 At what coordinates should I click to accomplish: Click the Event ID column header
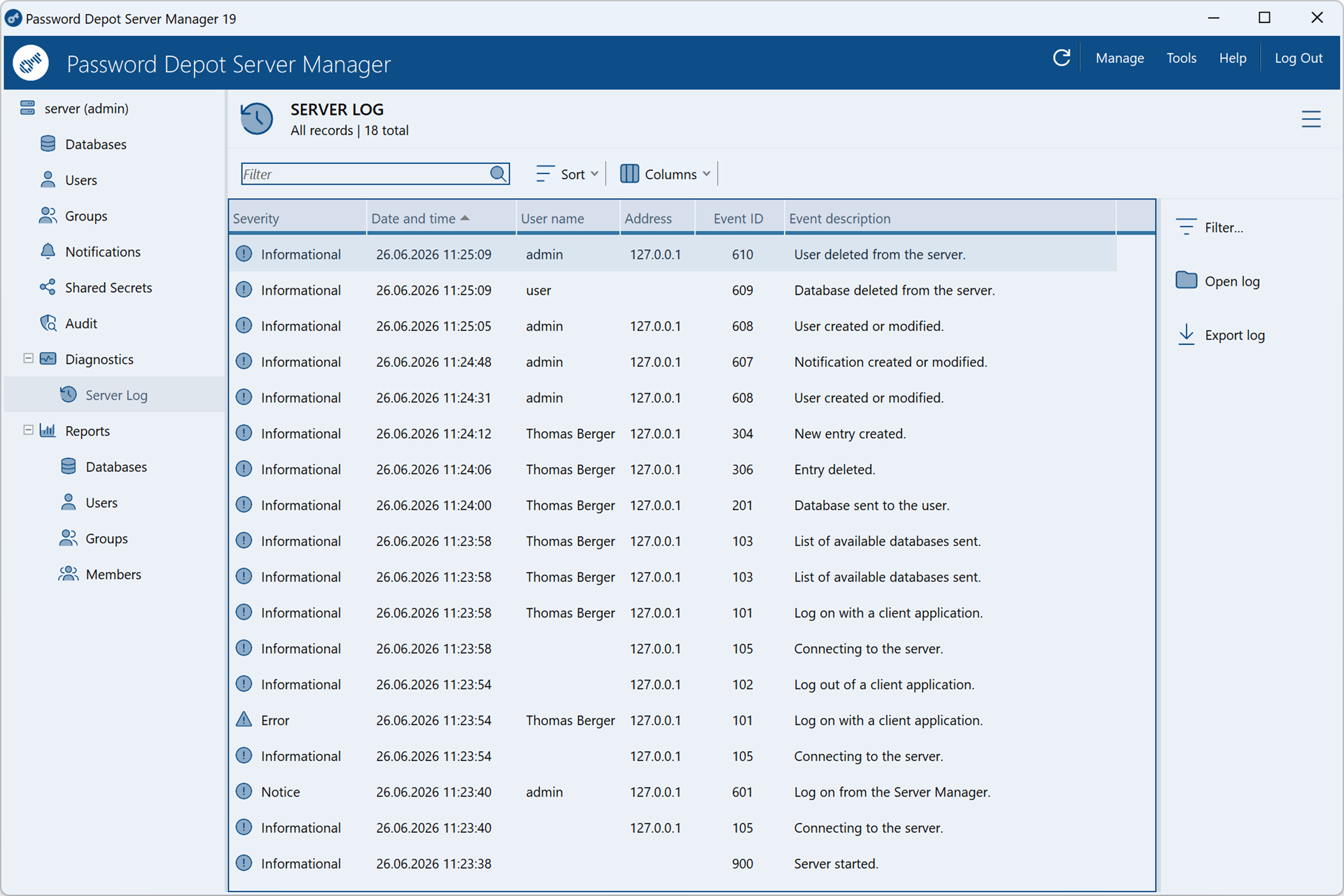click(738, 218)
